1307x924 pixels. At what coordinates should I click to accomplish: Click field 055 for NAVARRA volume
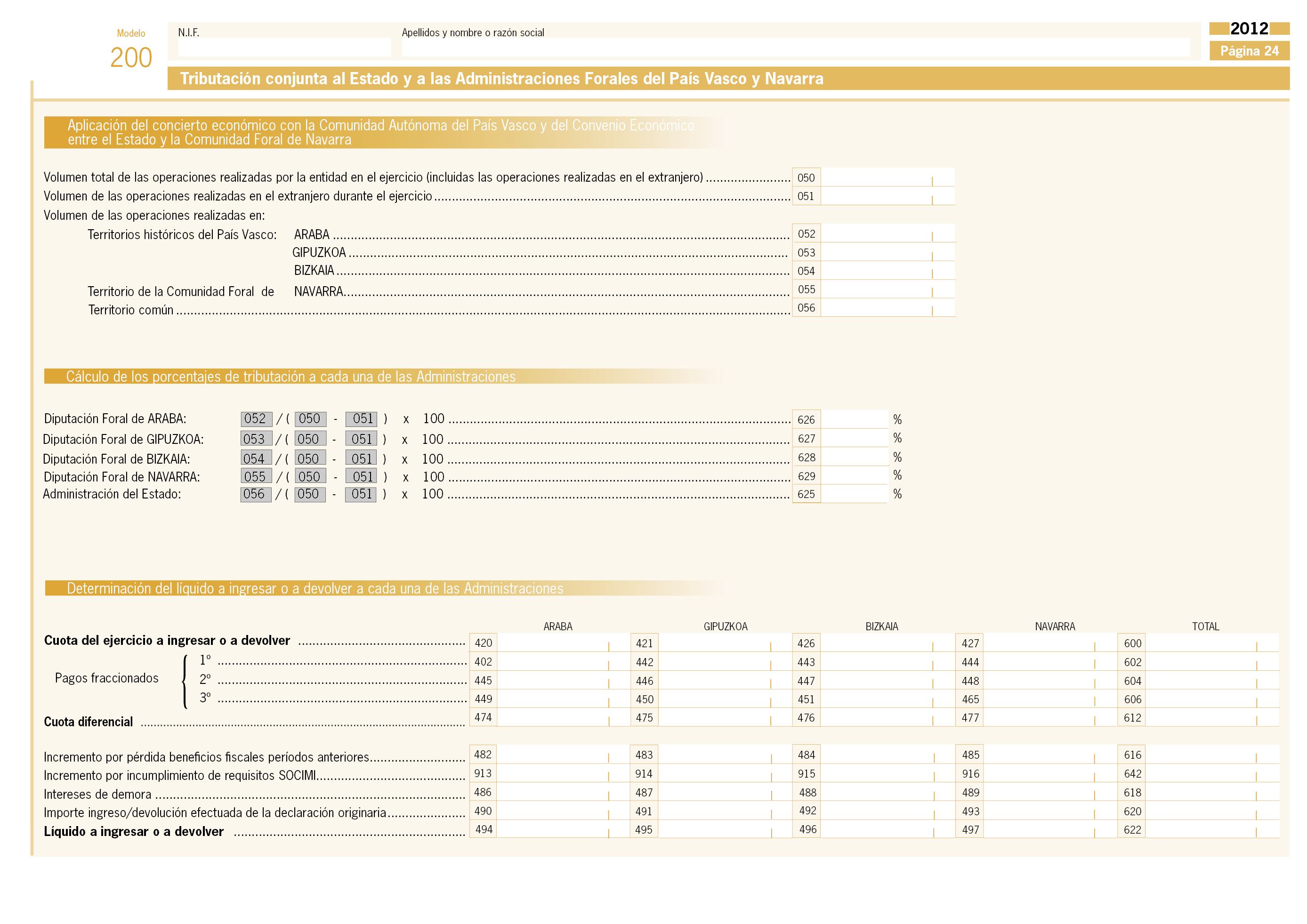tap(887, 289)
